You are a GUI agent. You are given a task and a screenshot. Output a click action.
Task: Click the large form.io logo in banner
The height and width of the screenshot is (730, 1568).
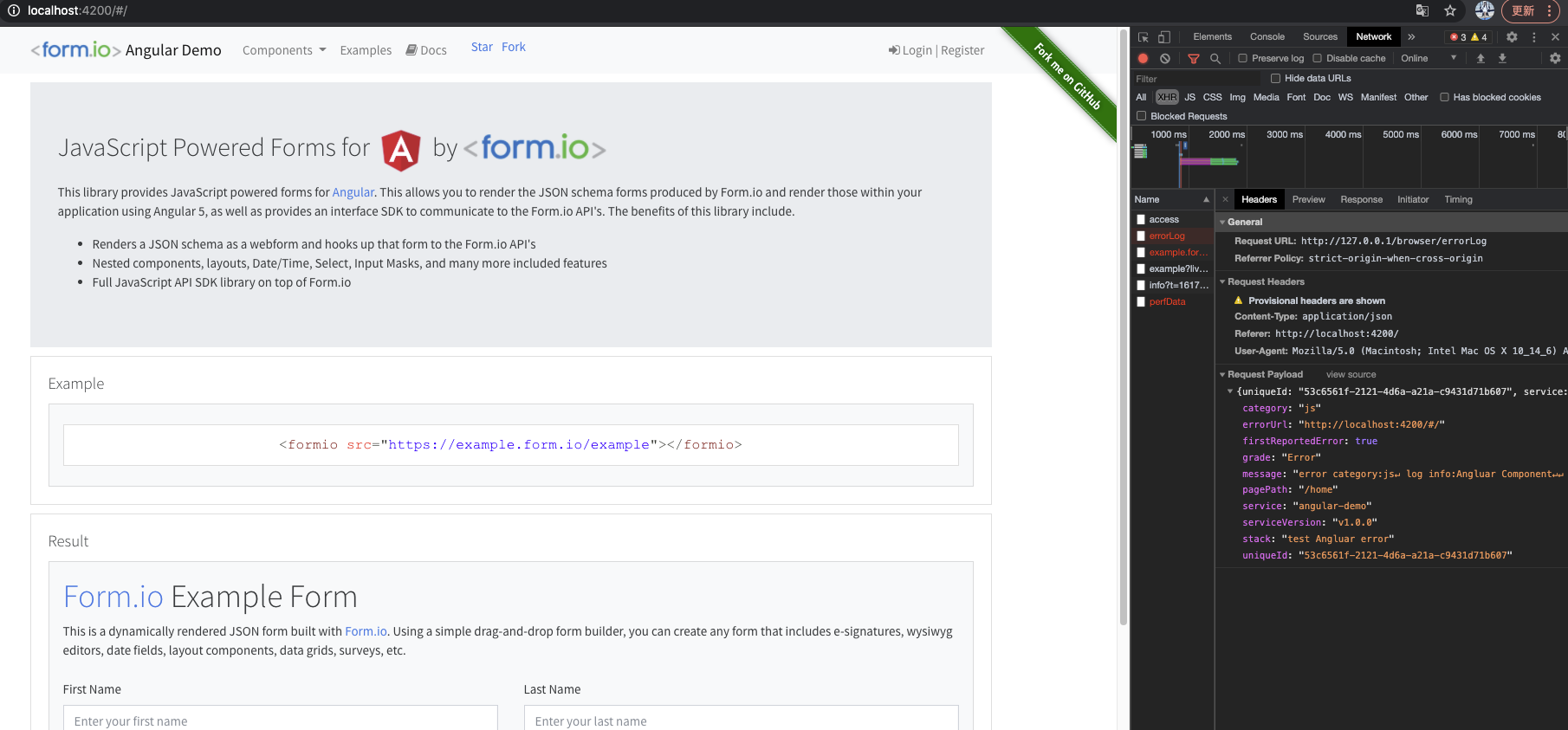pos(535,148)
